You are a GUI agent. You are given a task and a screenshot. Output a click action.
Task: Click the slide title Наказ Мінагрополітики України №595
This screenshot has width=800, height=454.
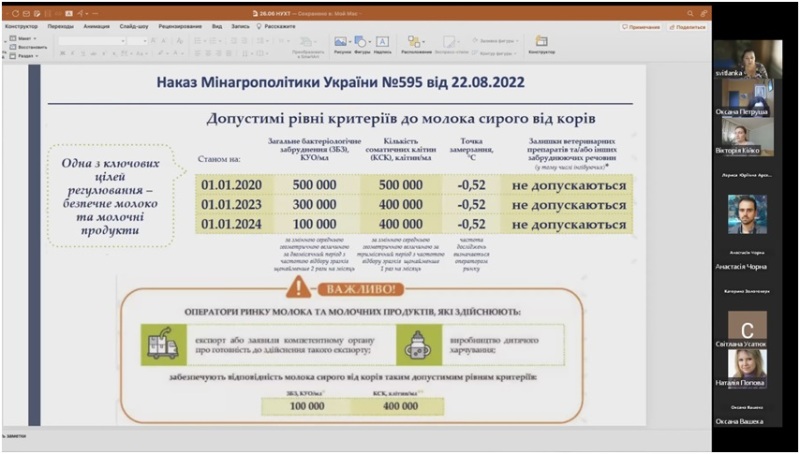click(340, 83)
